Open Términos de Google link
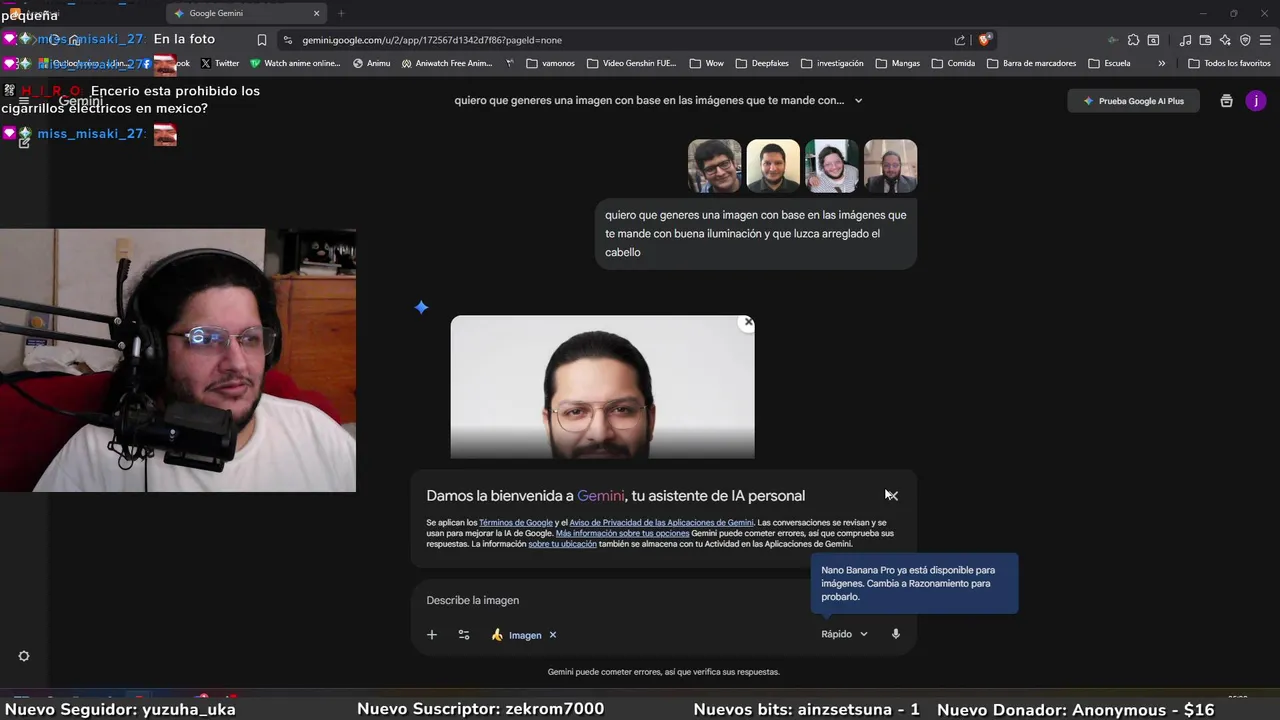Viewport: 1280px width, 720px height. (516, 523)
